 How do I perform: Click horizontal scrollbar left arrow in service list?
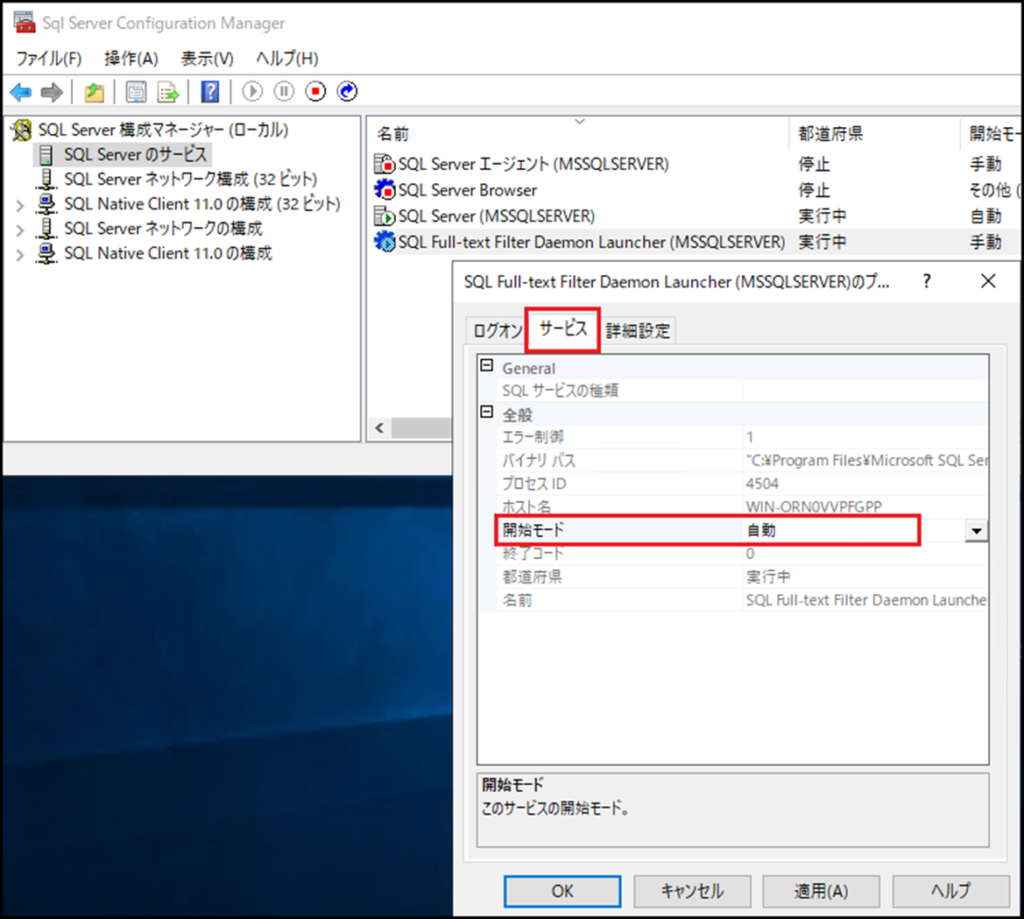[379, 428]
